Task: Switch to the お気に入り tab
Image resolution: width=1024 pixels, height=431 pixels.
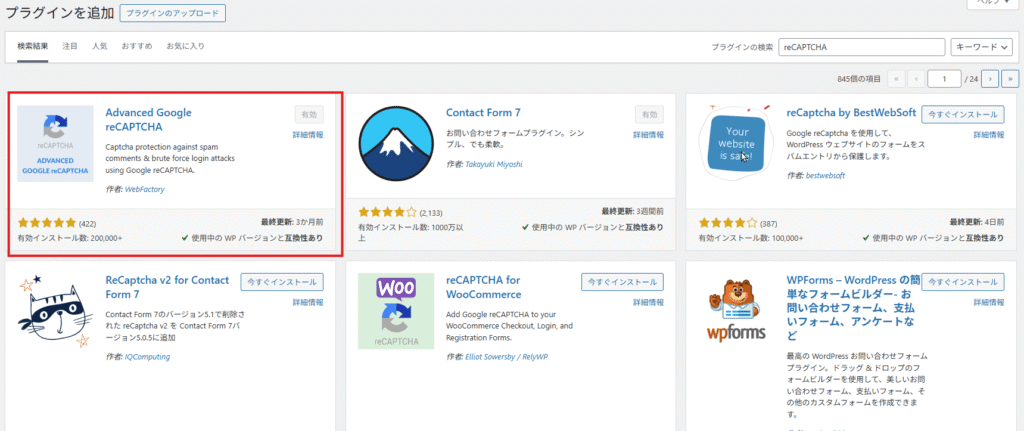Action: click(185, 46)
